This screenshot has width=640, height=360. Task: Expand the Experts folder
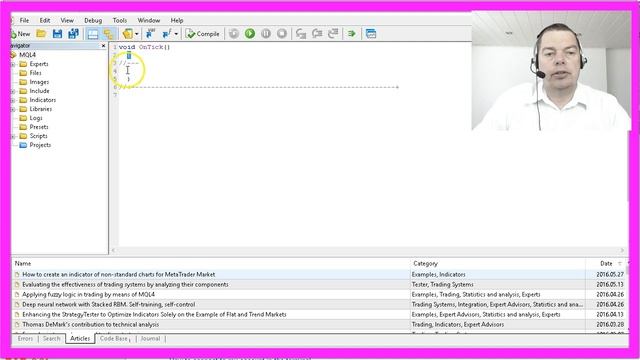(x=13, y=64)
